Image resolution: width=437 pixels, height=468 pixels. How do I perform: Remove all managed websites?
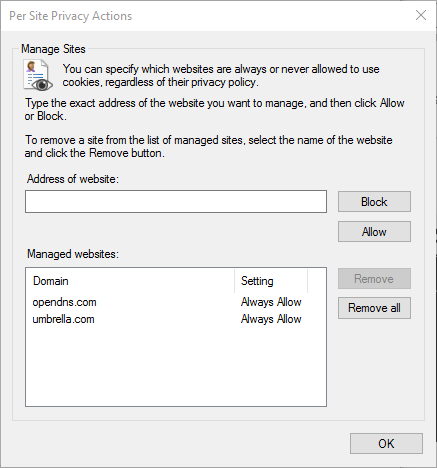(x=374, y=308)
